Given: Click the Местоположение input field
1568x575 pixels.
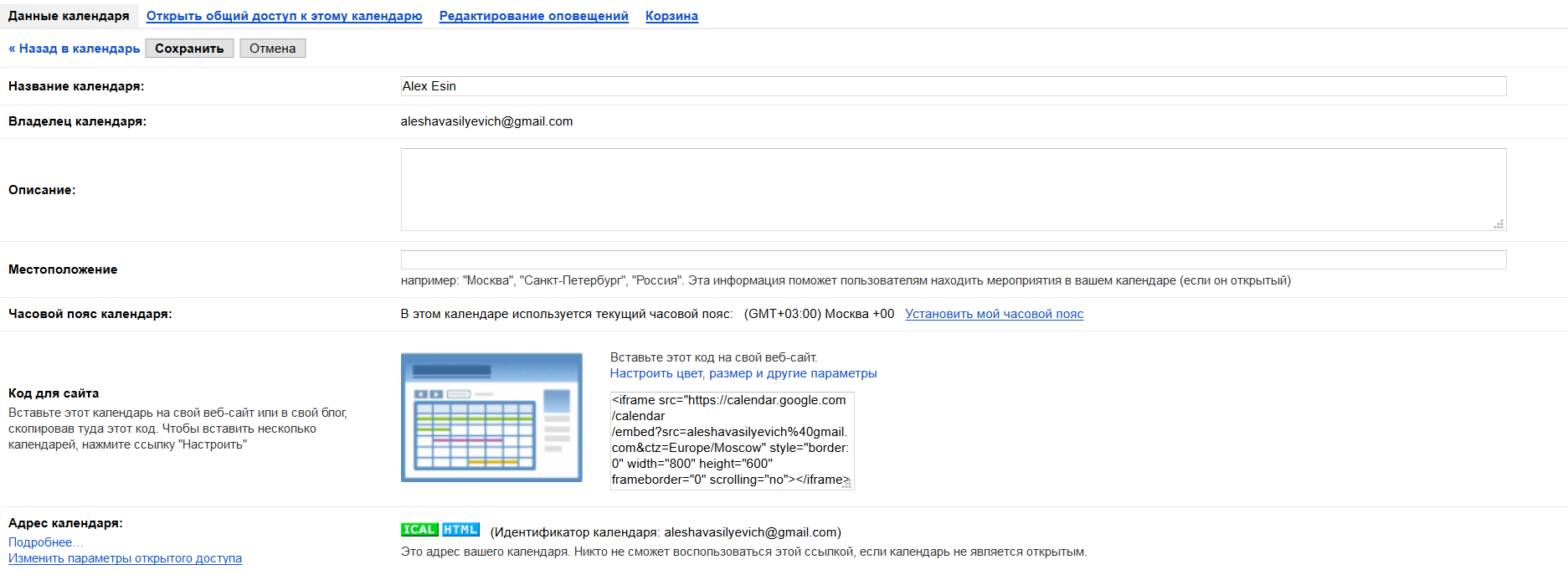Looking at the screenshot, I should 954,259.
